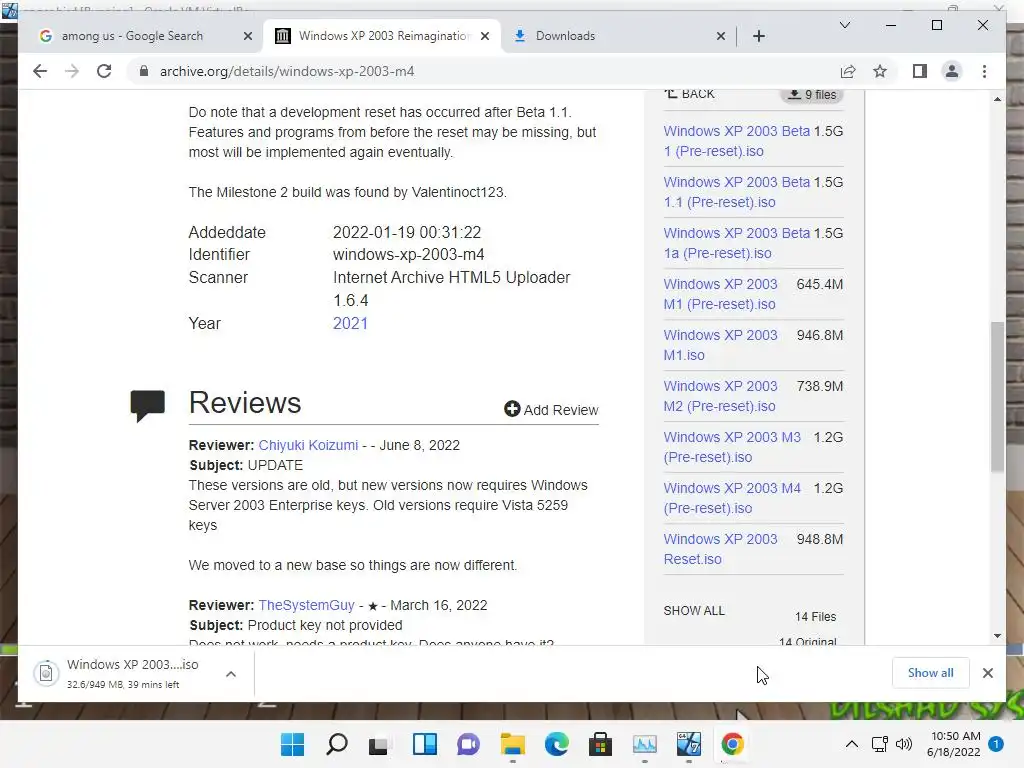Download Windows XP 2003 Reset.iso
This screenshot has height=768, width=1024.
point(720,549)
